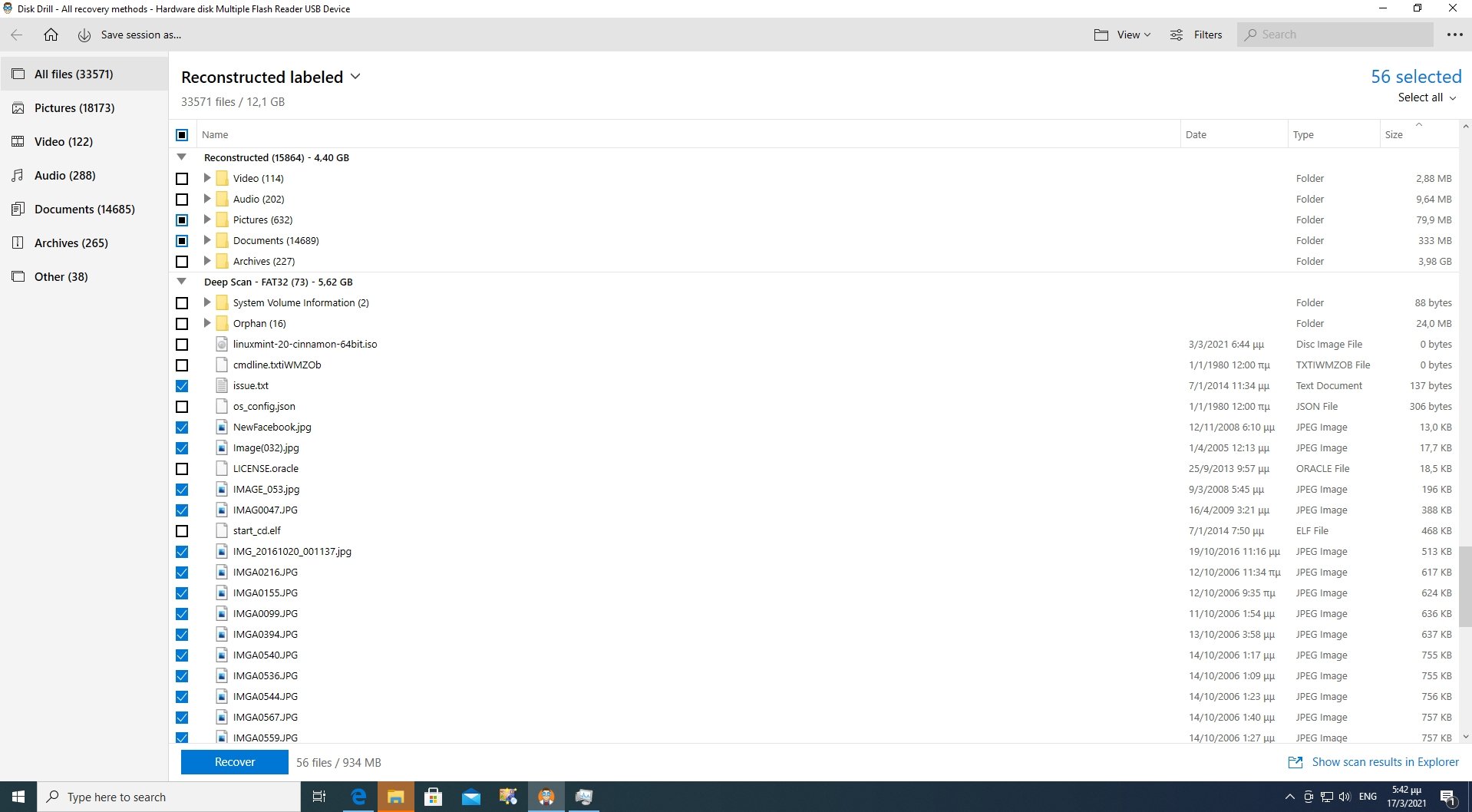Check the Audio (202) folder checkbox
This screenshot has width=1472, height=812.
182,200
